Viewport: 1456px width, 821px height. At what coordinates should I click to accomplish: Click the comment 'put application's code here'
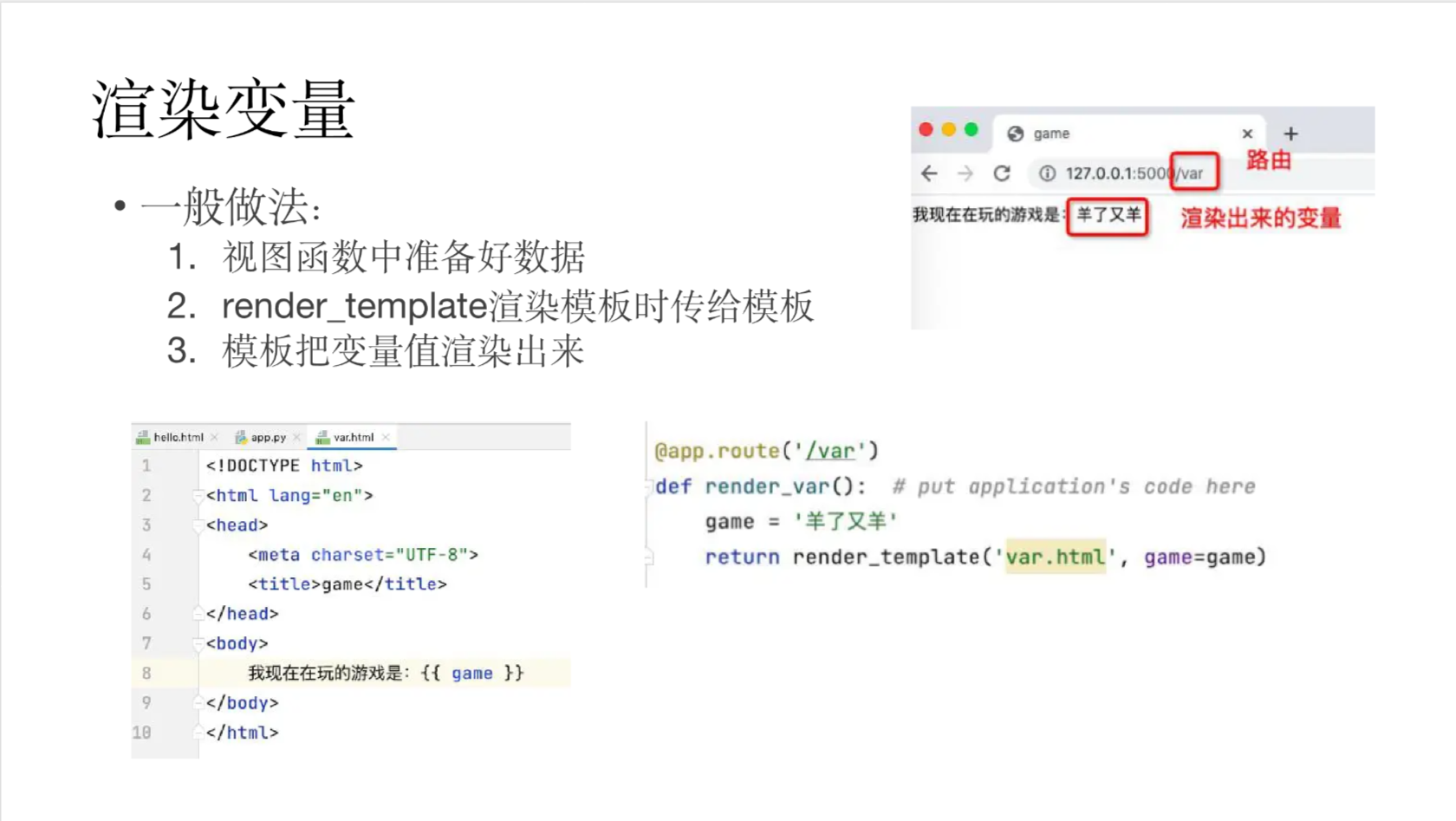[1074, 486]
